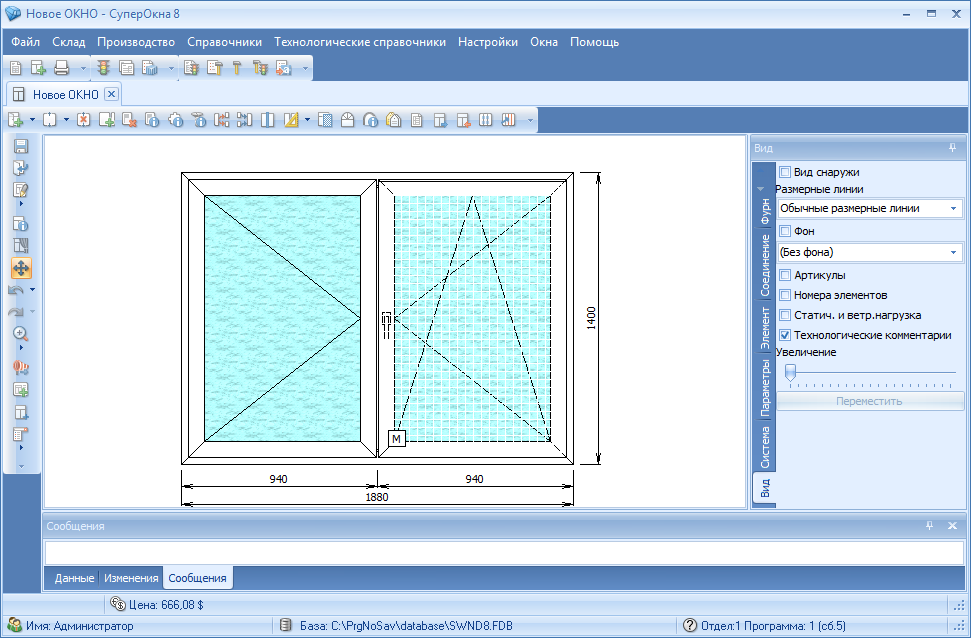Click the single hammer icon in top toolbar
This screenshot has height=638, width=971.
237,68
